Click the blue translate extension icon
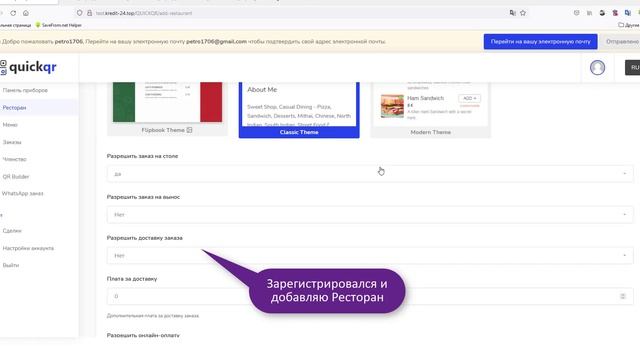Image resolution: width=640 pixels, height=360 pixels. (x=628, y=13)
